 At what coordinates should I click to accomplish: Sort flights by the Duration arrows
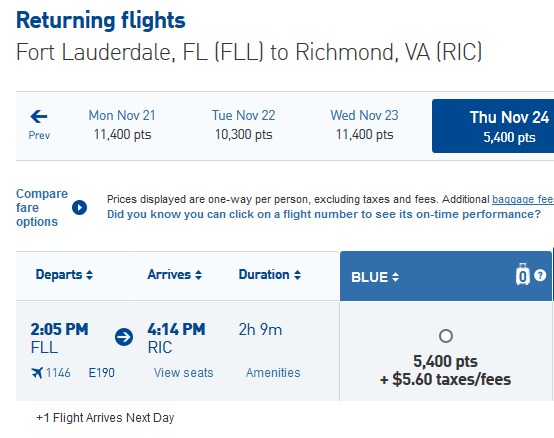[x=297, y=275]
